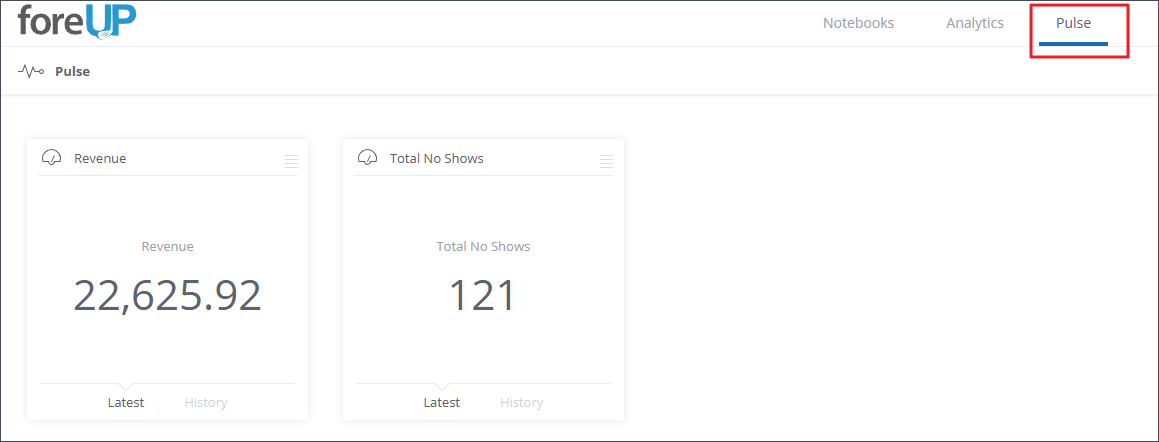Open the Total No Shows card hamburger menu
Screen dimensions: 1159x442
607,161
